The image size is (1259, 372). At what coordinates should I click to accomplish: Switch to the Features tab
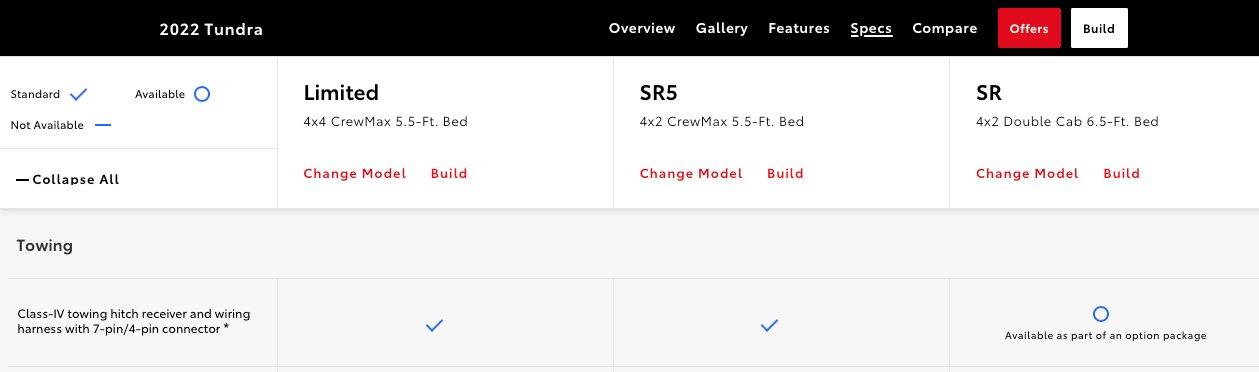(799, 28)
